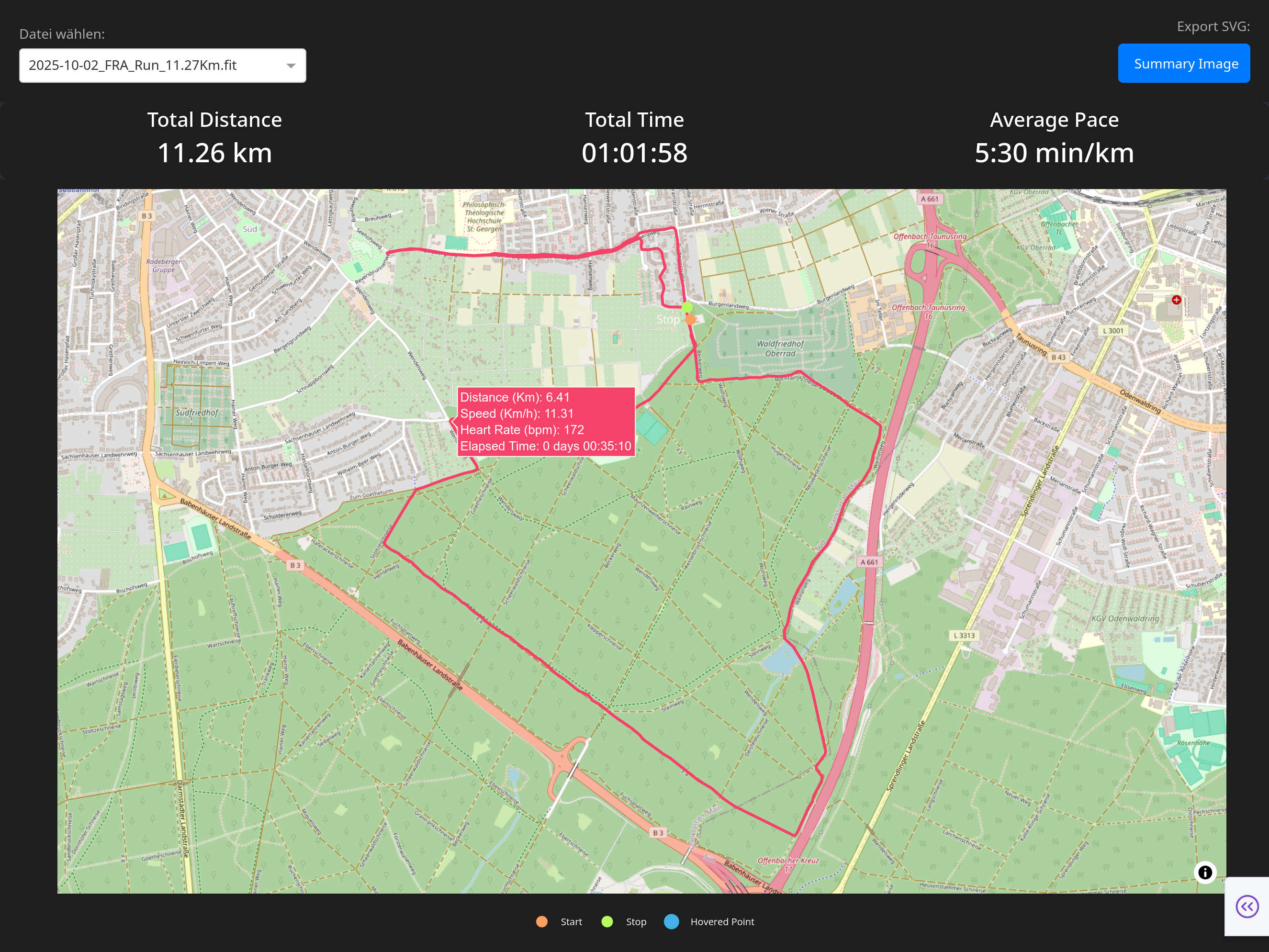
Task: Click the blue Hovered Point legend marker
Action: (x=671, y=921)
